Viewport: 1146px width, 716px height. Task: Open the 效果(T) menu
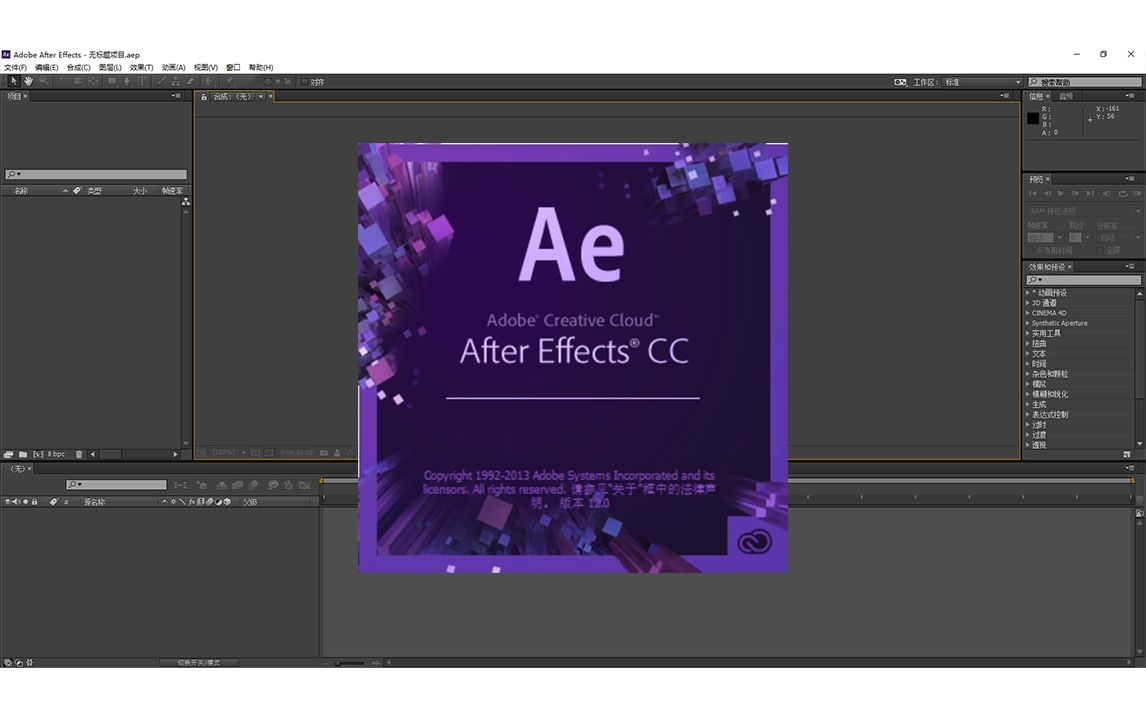click(141, 67)
